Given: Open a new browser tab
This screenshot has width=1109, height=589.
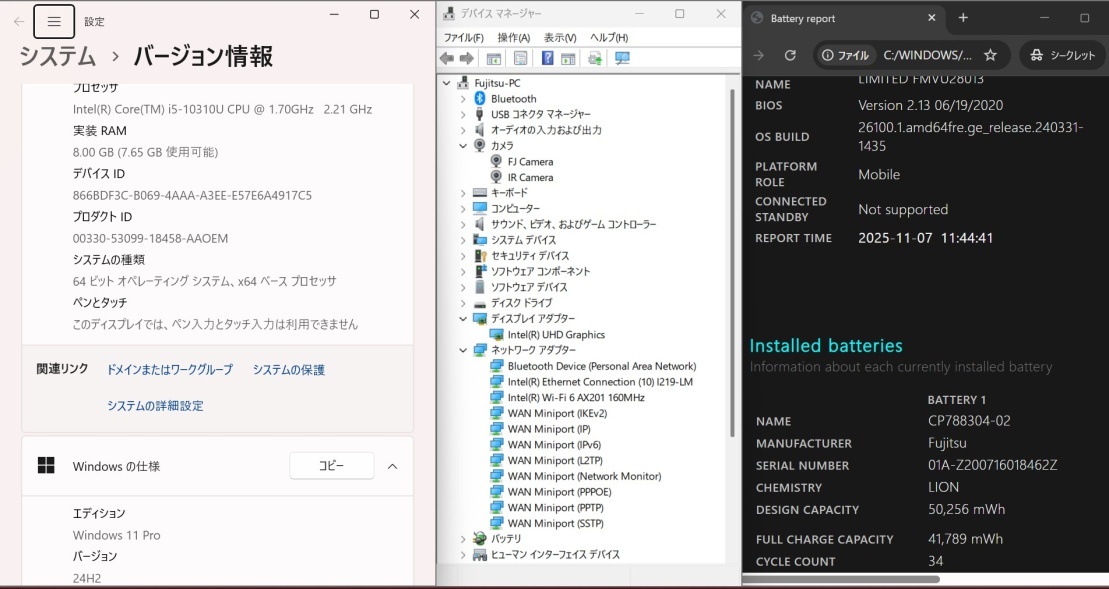Looking at the screenshot, I should (963, 18).
